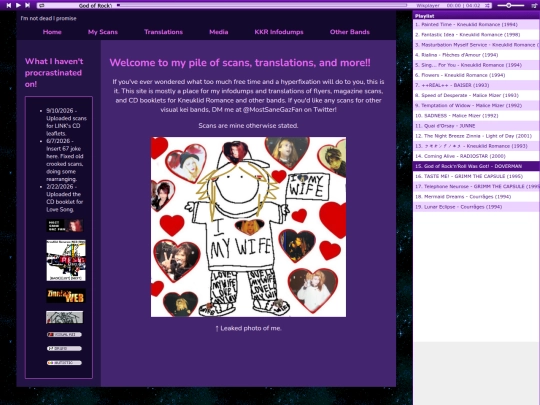The height and width of the screenshot is (405, 540).
Task: Play the current track
Action: [18, 5]
